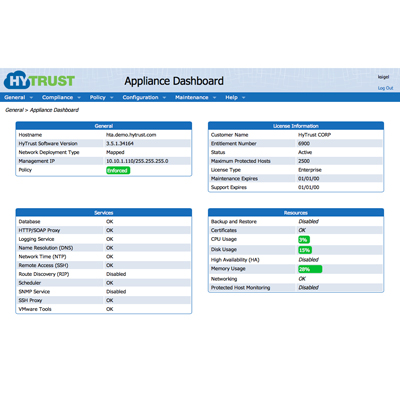
Task: Click the hostname value hta.demo.hytrust.com
Action: point(131,135)
